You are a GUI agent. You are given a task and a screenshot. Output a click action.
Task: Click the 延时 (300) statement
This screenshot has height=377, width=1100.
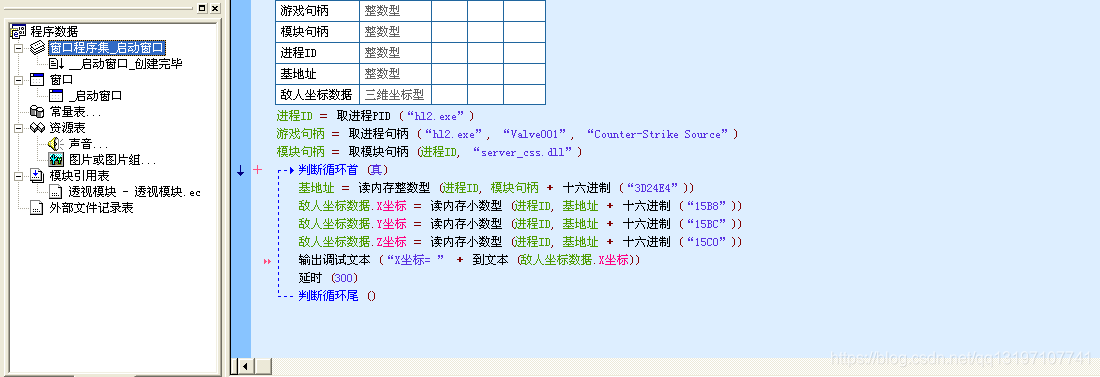click(328, 279)
